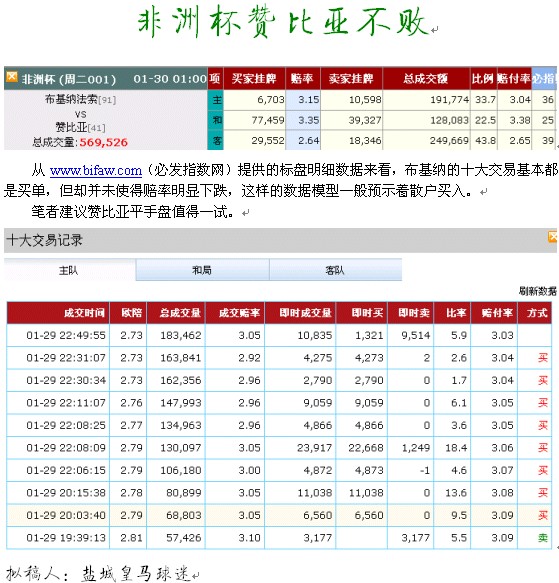Switch to the 和局 tab

tap(202, 270)
